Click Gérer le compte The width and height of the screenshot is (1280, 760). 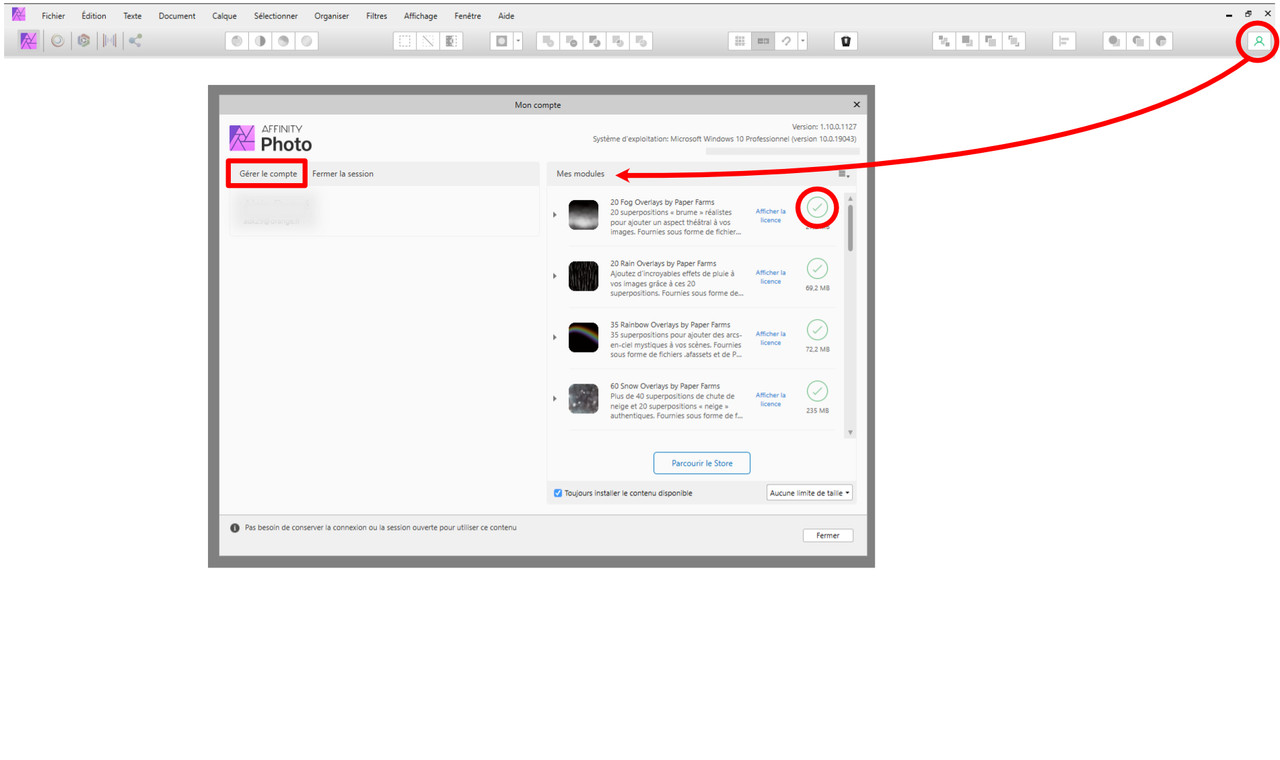click(268, 174)
